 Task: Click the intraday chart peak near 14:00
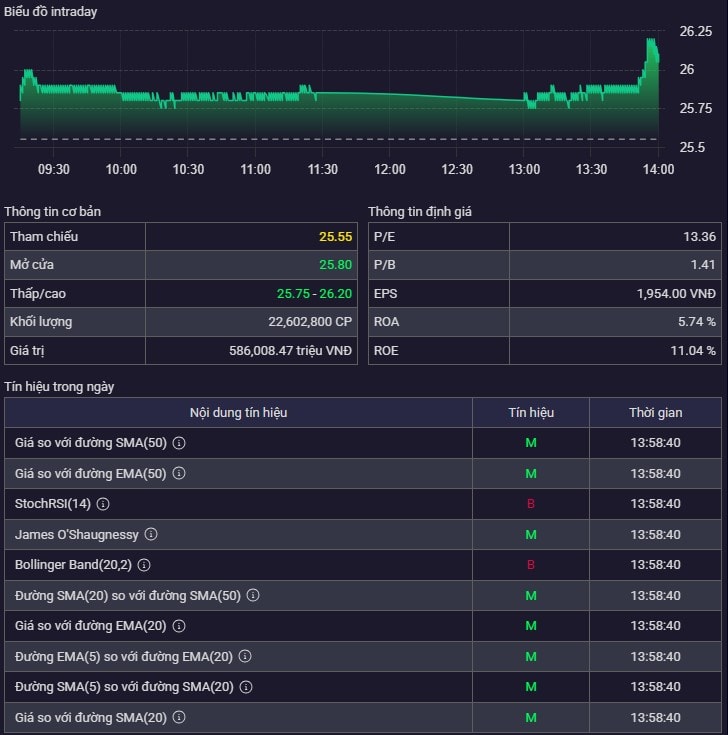coord(651,41)
